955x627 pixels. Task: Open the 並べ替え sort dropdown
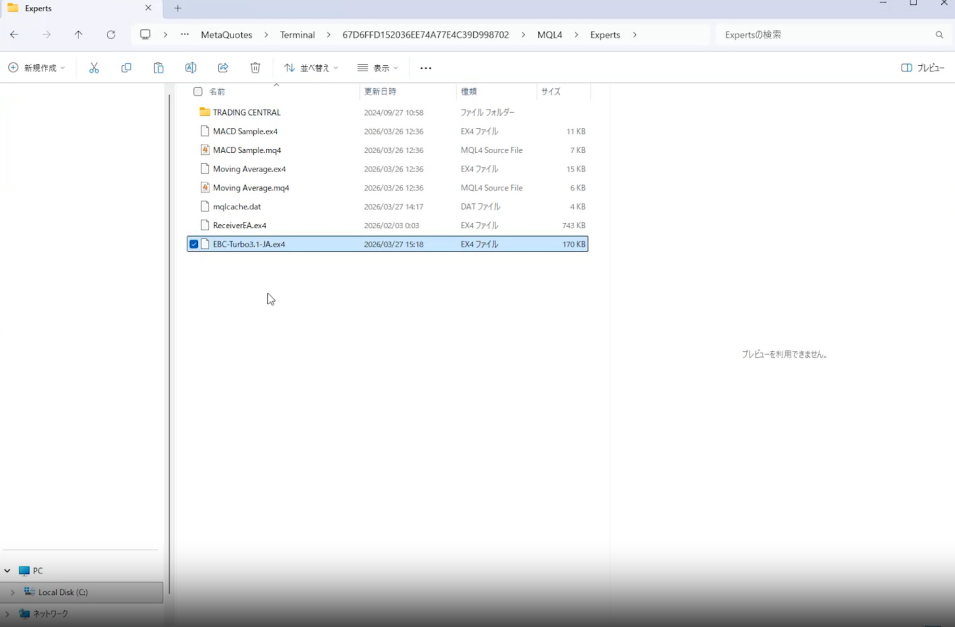coord(311,68)
